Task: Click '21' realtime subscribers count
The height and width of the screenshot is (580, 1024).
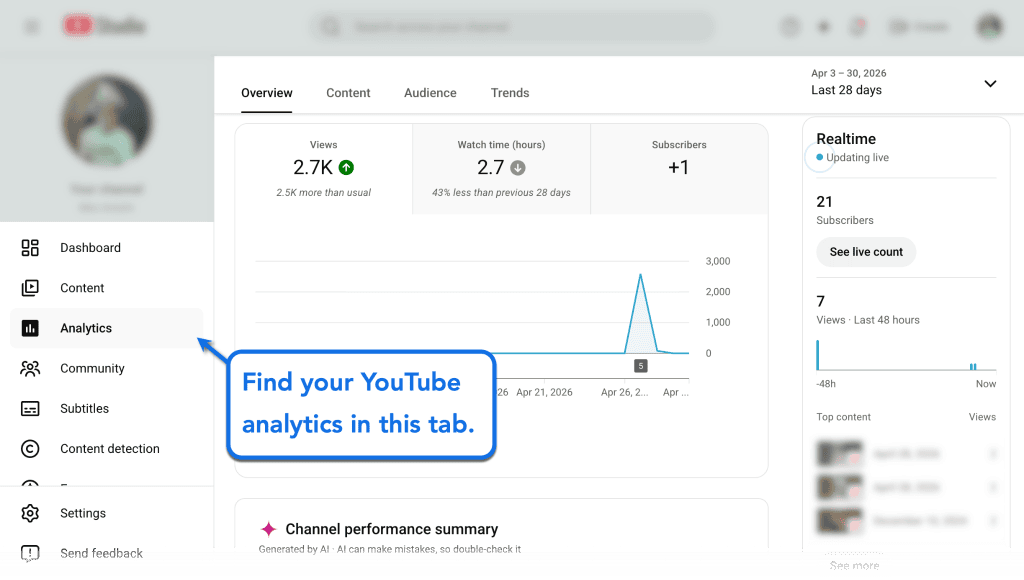Action: [x=824, y=202]
